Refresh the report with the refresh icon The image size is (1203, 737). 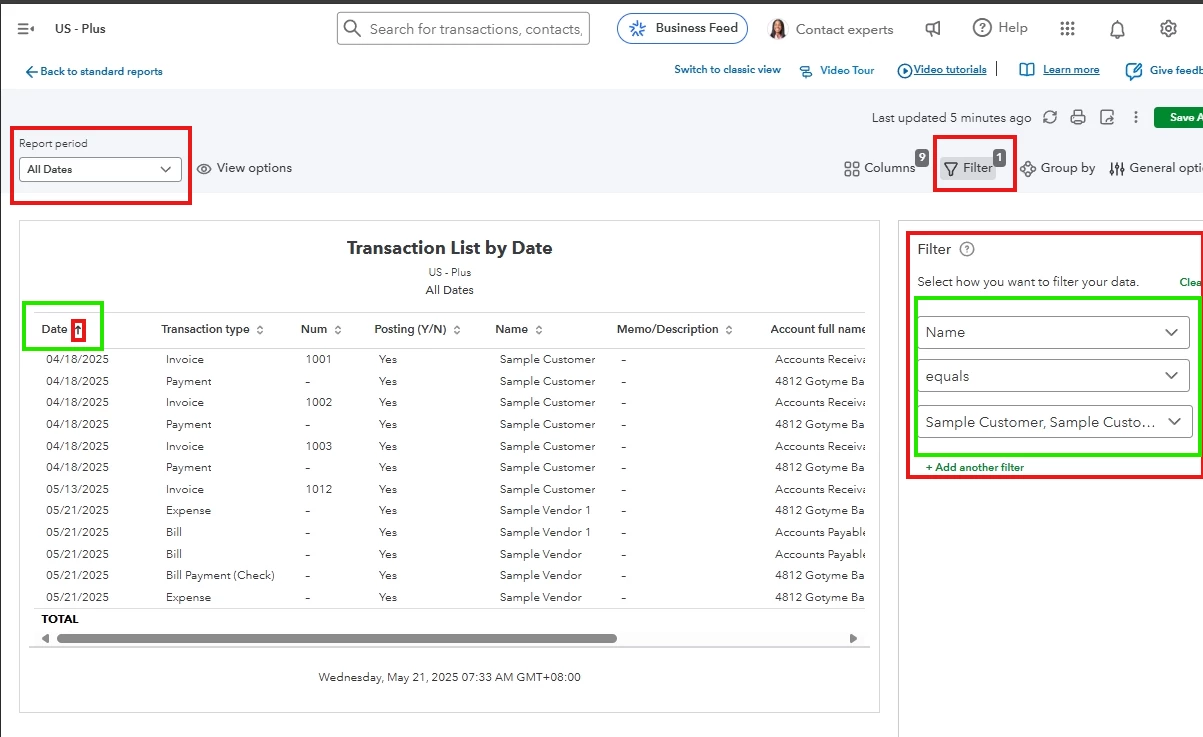point(1050,117)
